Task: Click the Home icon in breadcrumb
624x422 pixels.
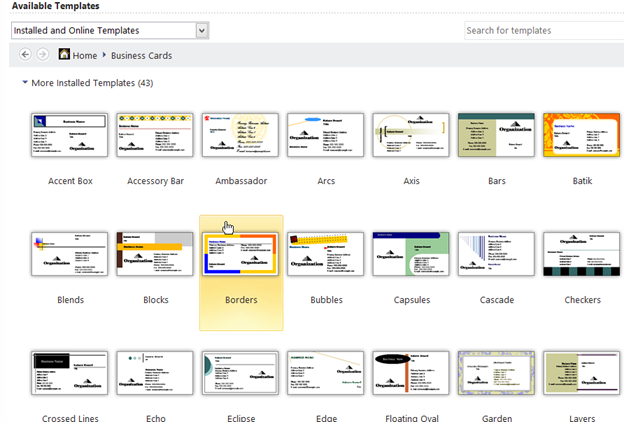Action: click(x=65, y=55)
